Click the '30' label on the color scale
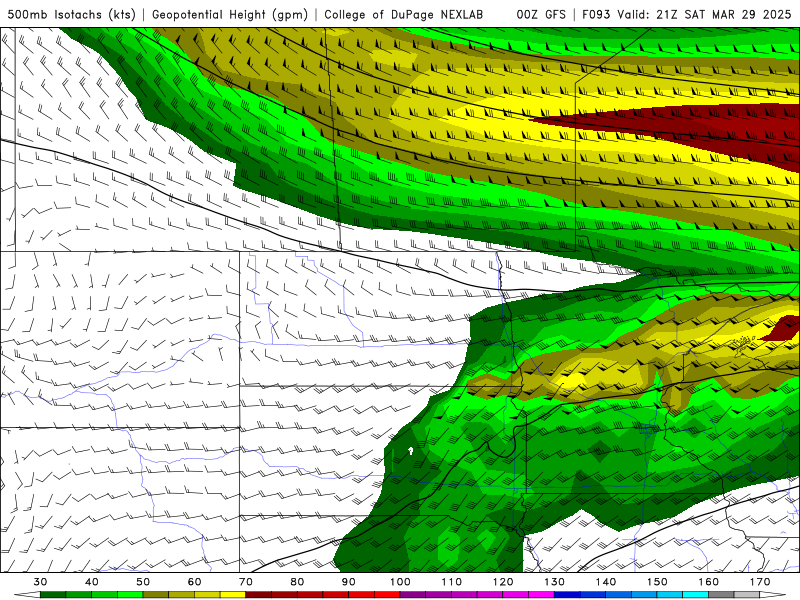The height and width of the screenshot is (600, 800). (40, 582)
